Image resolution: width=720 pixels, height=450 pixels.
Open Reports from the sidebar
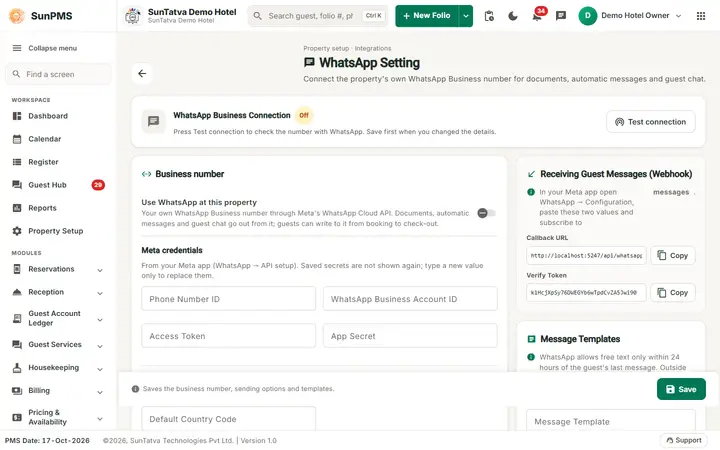coord(58,208)
